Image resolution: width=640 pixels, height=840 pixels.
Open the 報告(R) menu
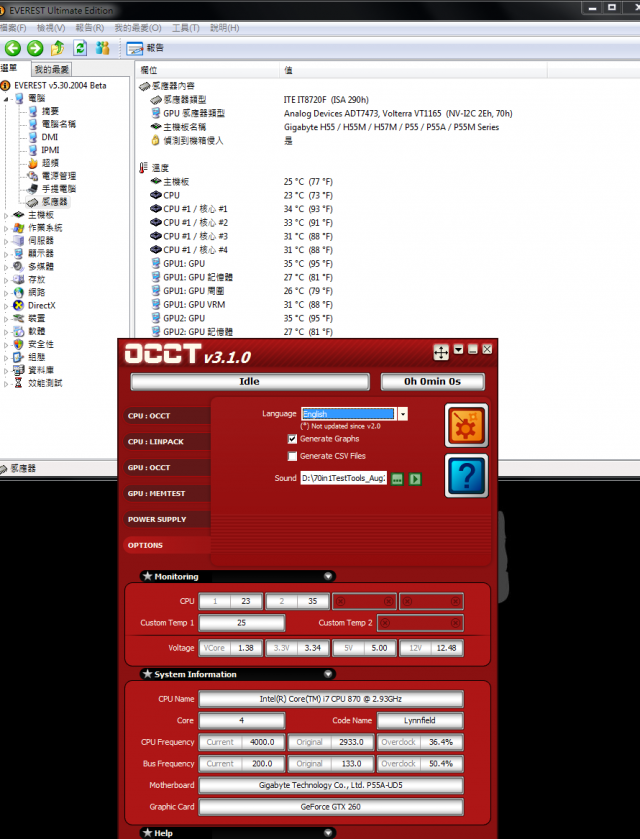point(89,28)
